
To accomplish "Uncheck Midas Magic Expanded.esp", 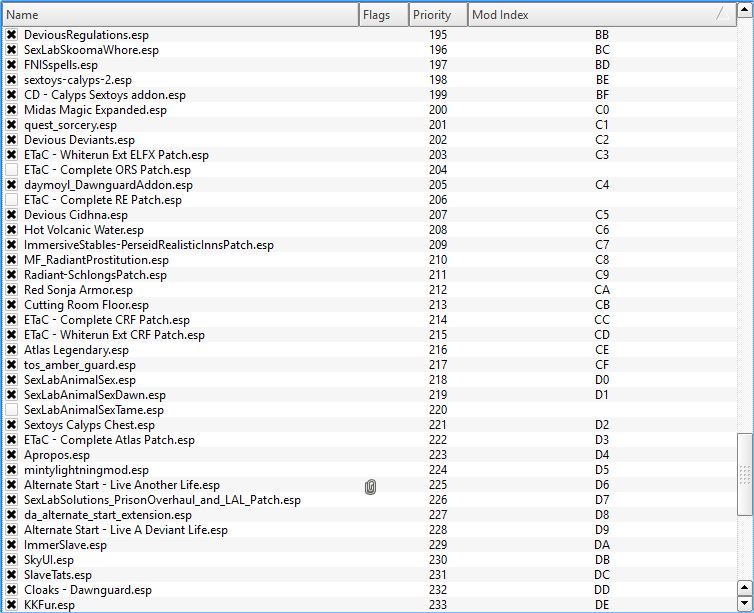I will coord(12,110).
